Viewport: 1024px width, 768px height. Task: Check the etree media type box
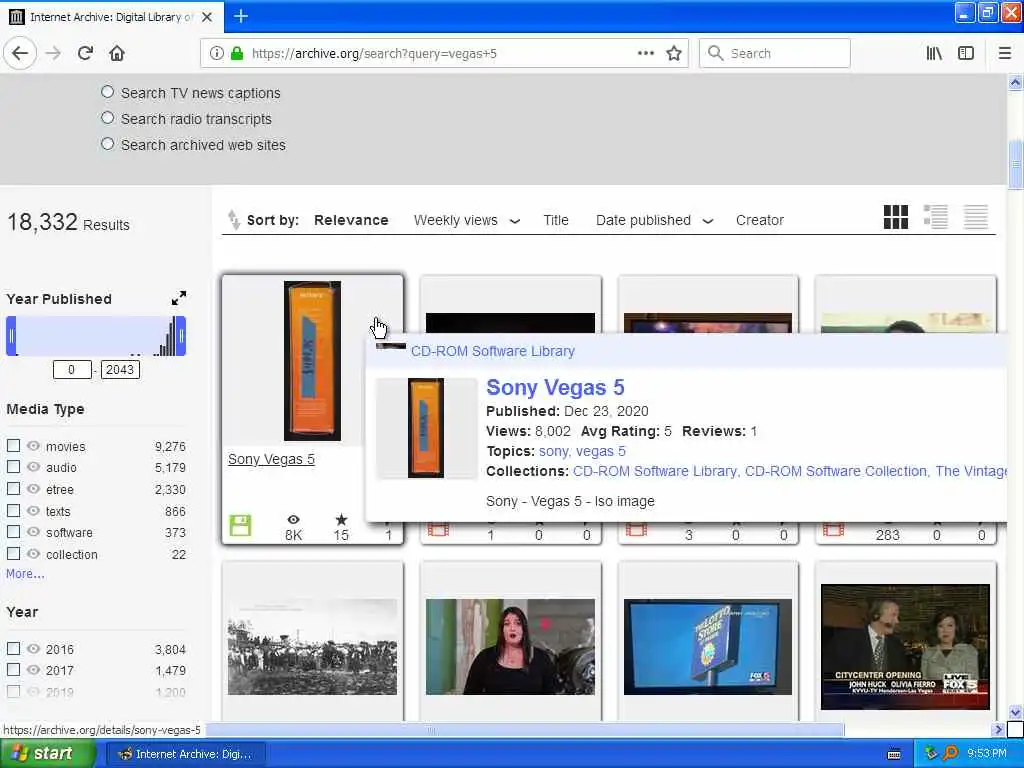(x=13, y=488)
